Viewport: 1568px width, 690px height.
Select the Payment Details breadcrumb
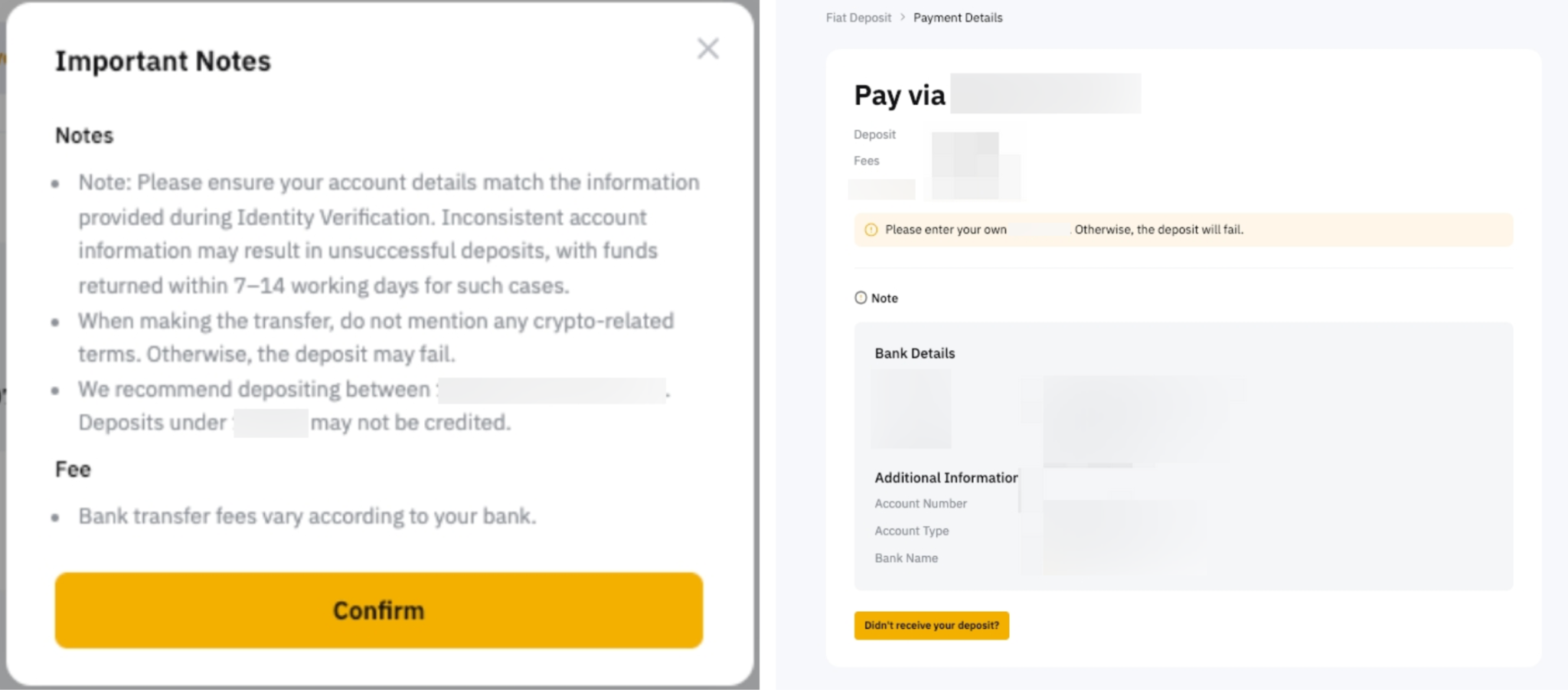[x=957, y=18]
